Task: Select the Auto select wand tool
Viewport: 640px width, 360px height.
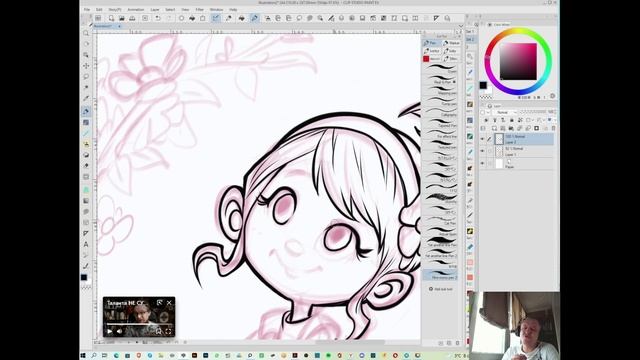Action: click(x=86, y=87)
